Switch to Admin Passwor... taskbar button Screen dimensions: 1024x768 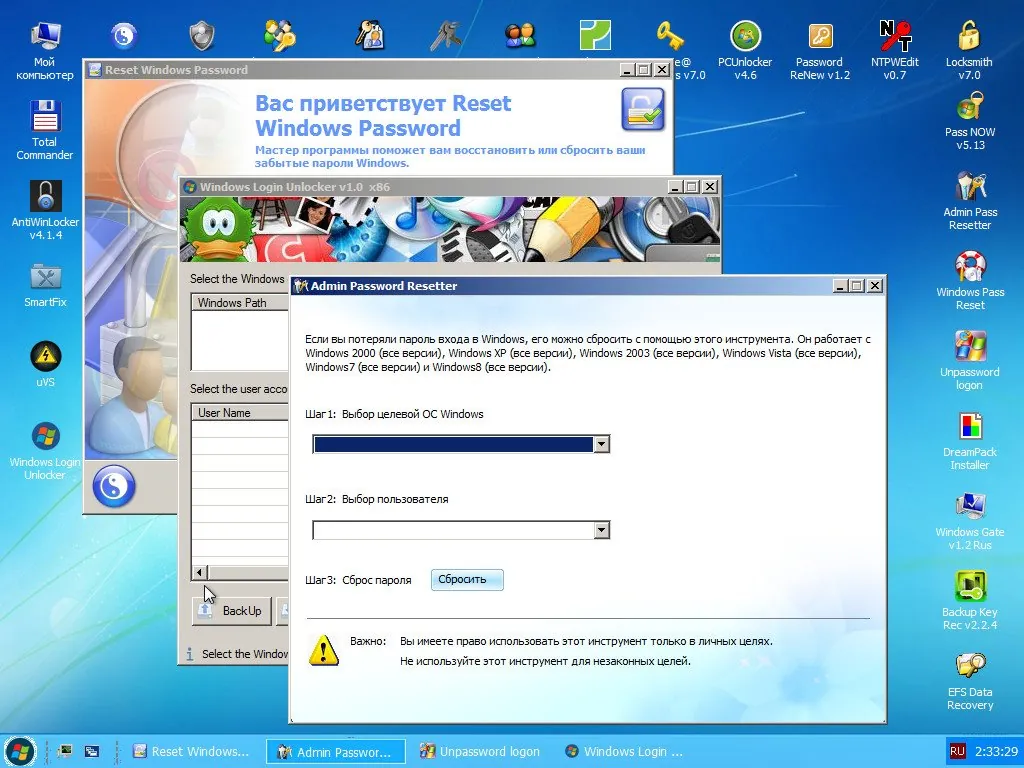336,752
